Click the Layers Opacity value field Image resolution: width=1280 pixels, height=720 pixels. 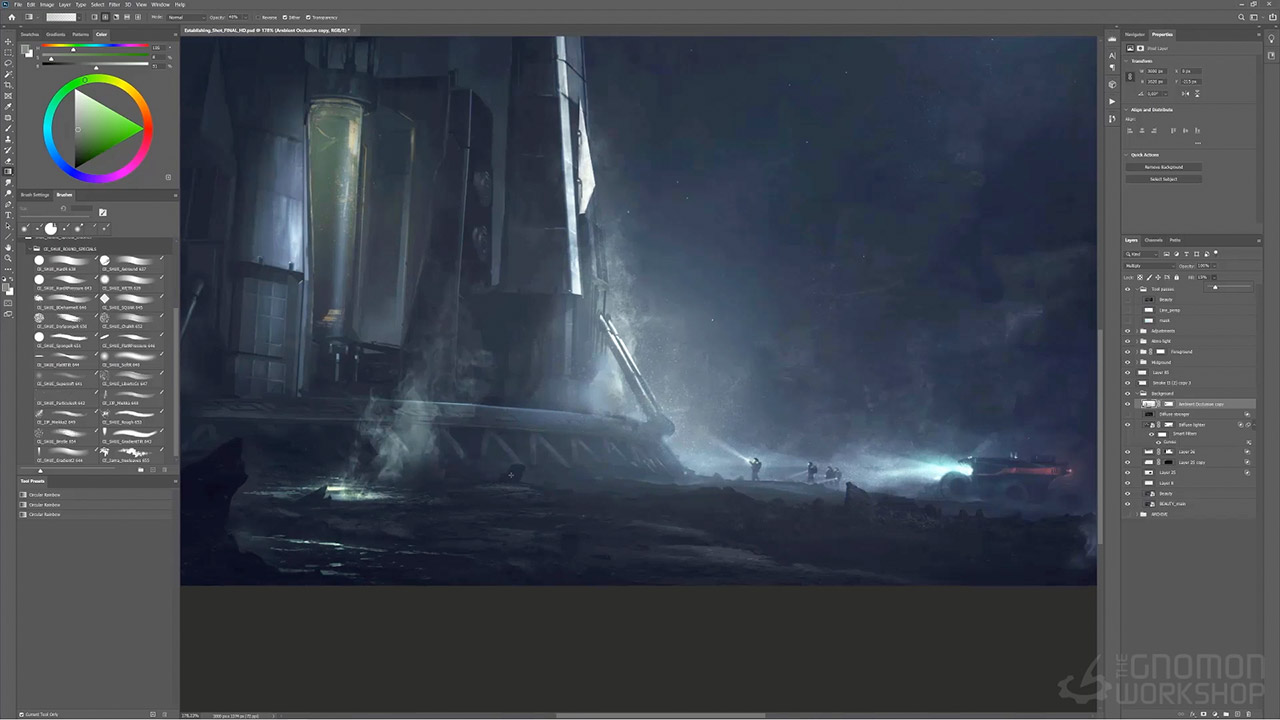click(x=1204, y=266)
